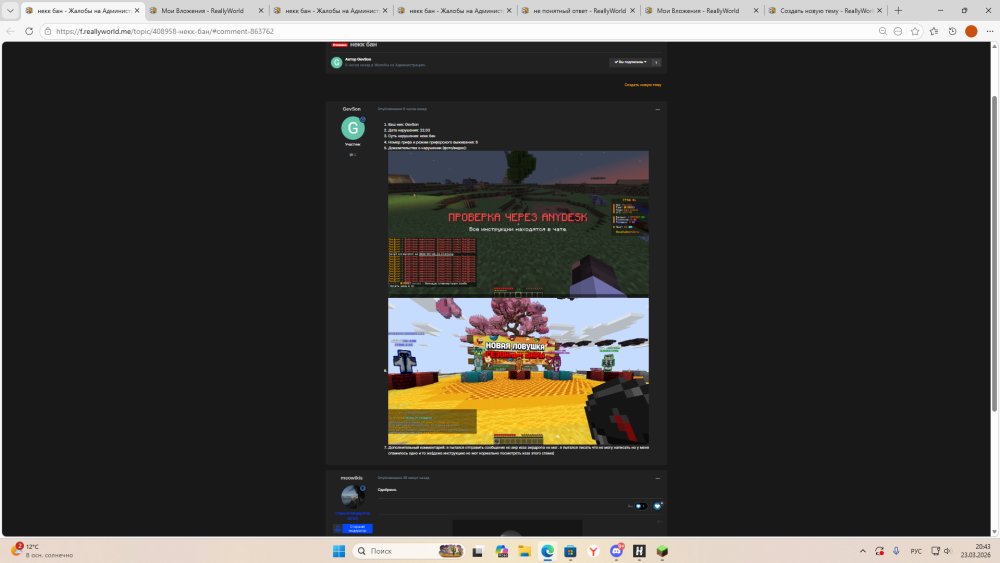Open GevSon's post options menu (ellipsis)
Viewport: 1000px width, 563px height.
(x=658, y=109)
